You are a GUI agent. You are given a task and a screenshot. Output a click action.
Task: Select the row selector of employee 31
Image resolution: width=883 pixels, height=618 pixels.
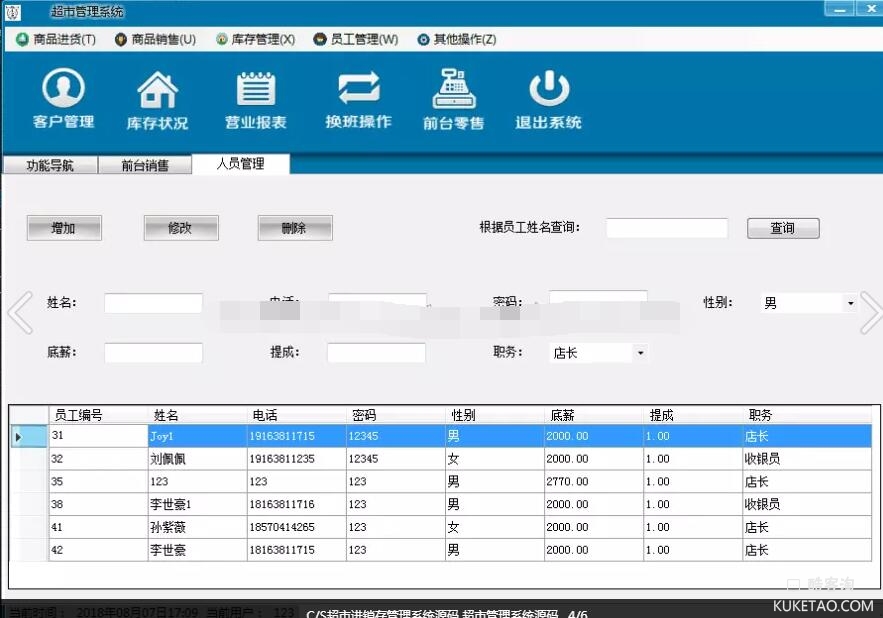click(x=29, y=436)
